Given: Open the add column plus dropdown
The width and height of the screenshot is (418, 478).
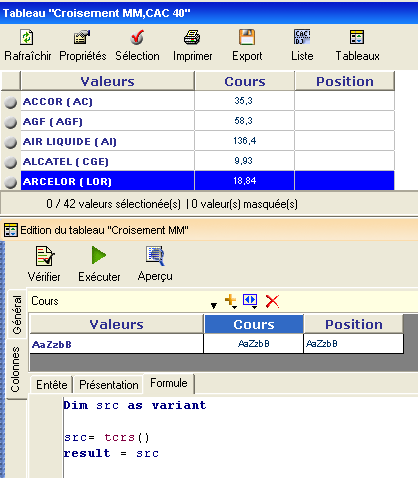Looking at the screenshot, I should (231, 301).
